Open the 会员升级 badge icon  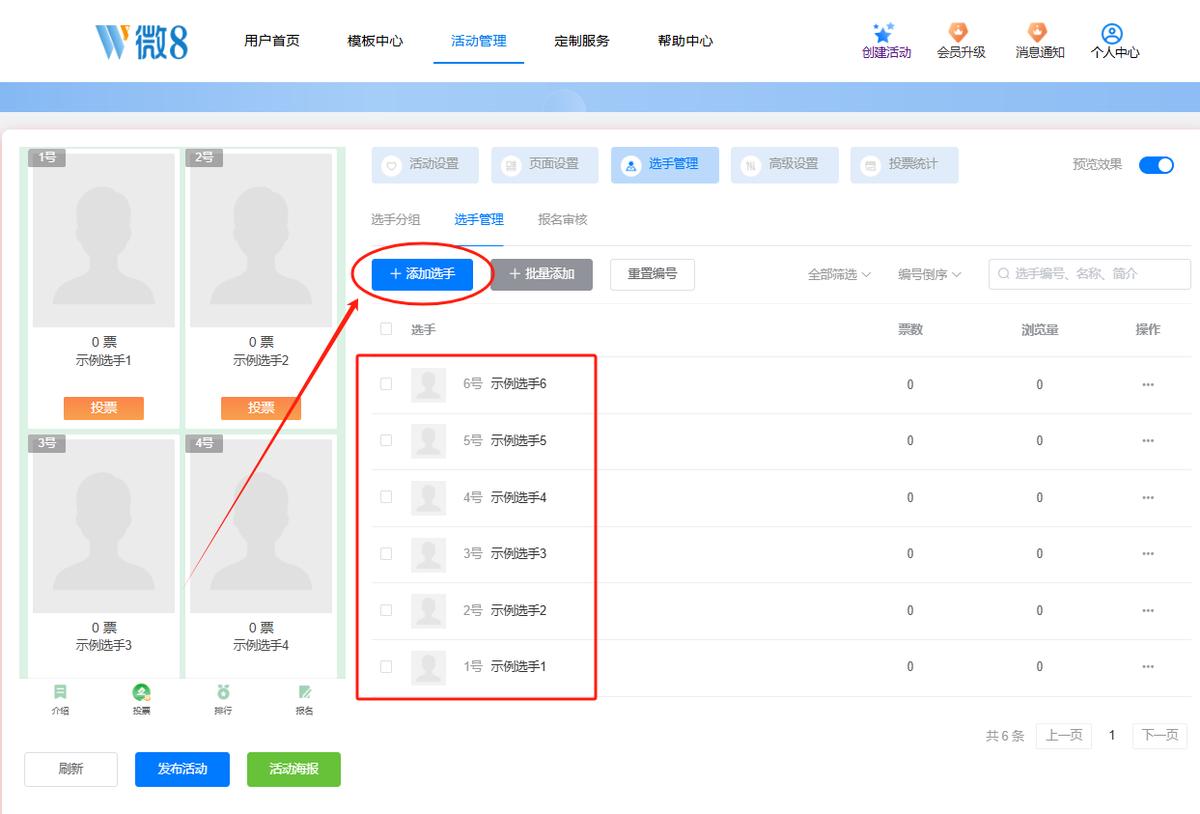(958, 32)
